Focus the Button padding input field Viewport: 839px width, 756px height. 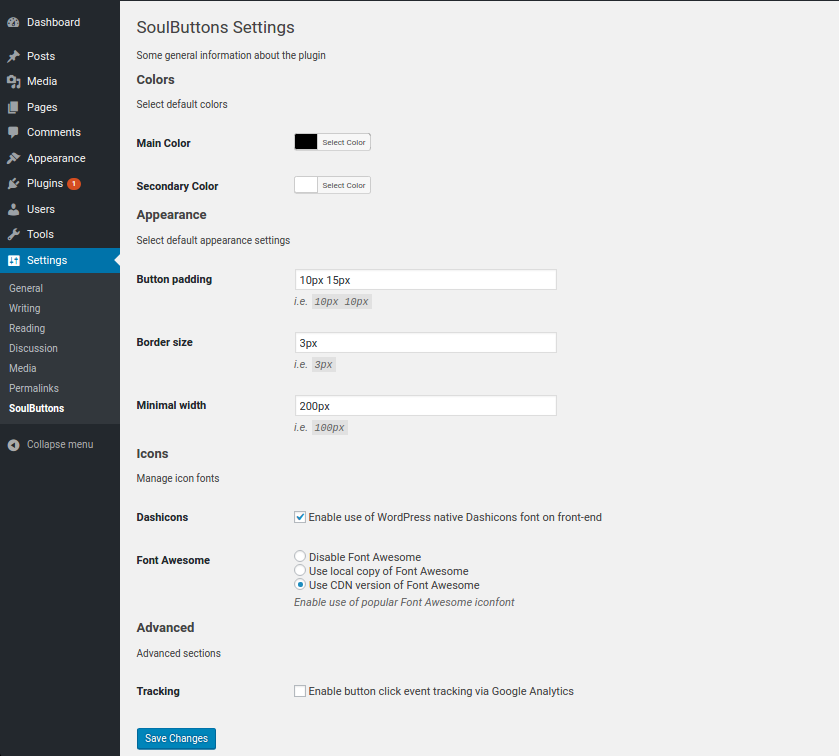click(425, 280)
